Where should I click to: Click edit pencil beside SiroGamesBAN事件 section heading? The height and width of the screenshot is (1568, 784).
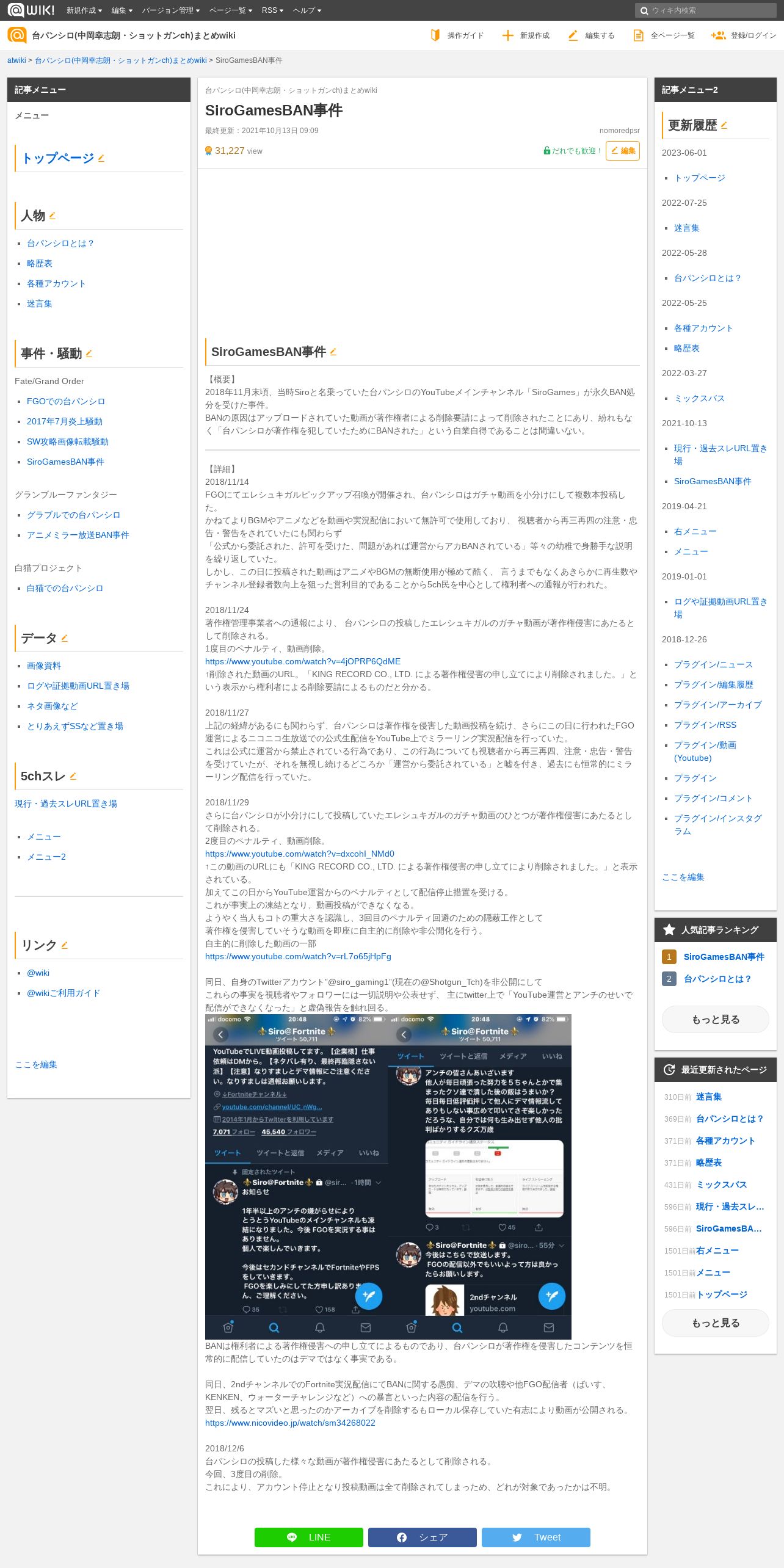[x=333, y=352]
